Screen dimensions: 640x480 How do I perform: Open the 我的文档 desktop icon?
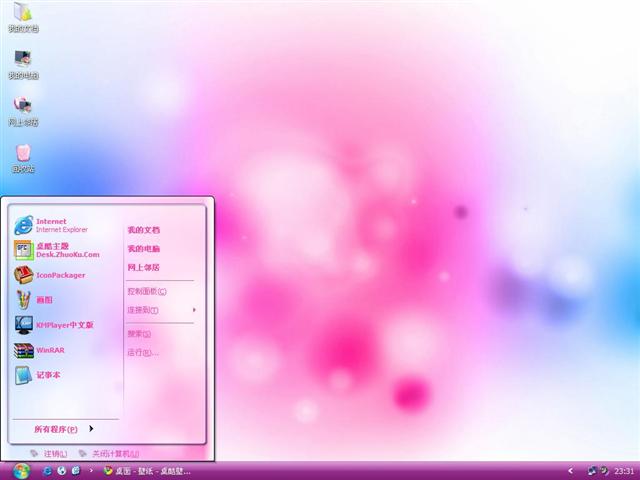tap(23, 18)
